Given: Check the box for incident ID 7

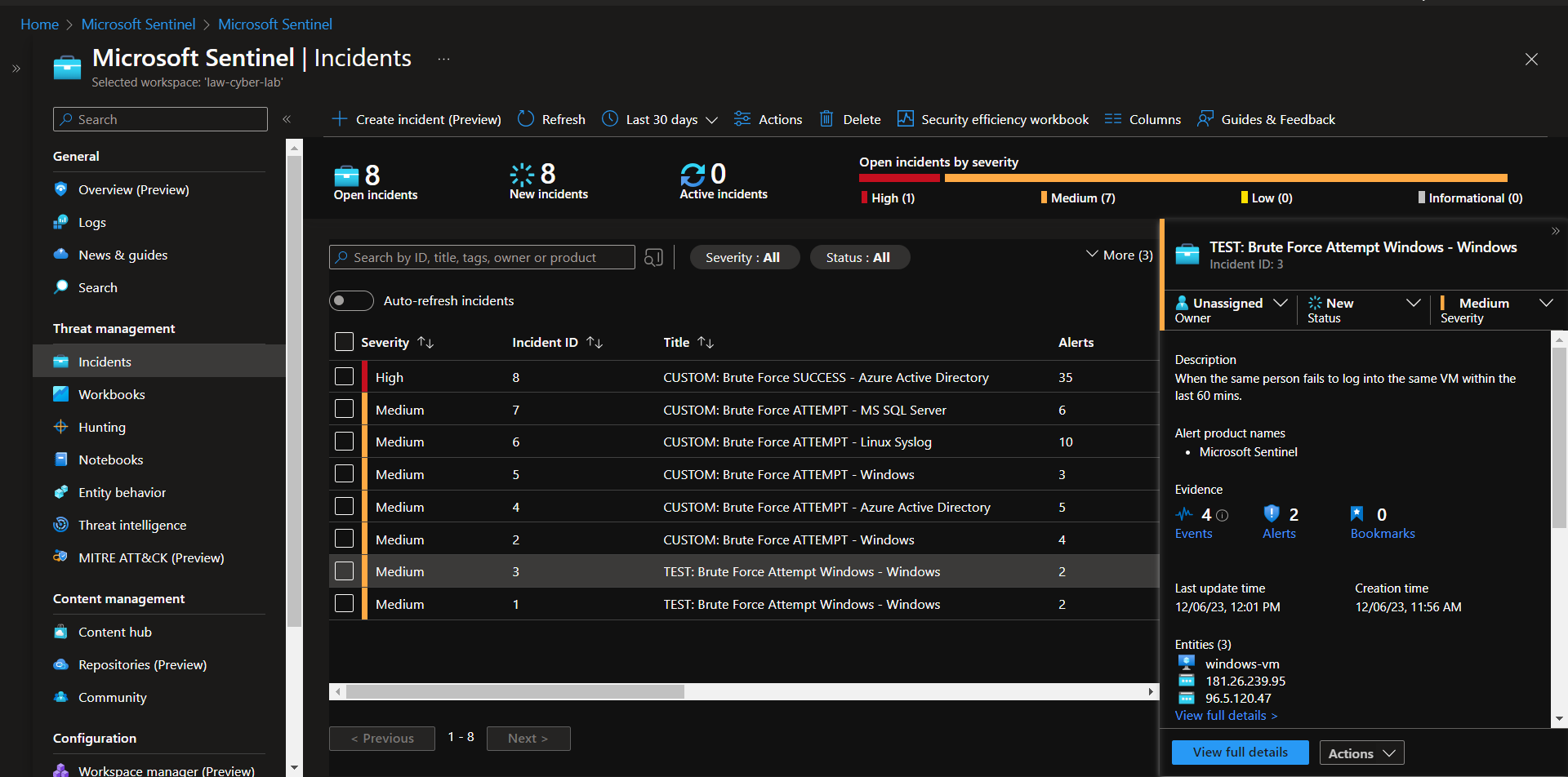Looking at the screenshot, I should [x=344, y=409].
